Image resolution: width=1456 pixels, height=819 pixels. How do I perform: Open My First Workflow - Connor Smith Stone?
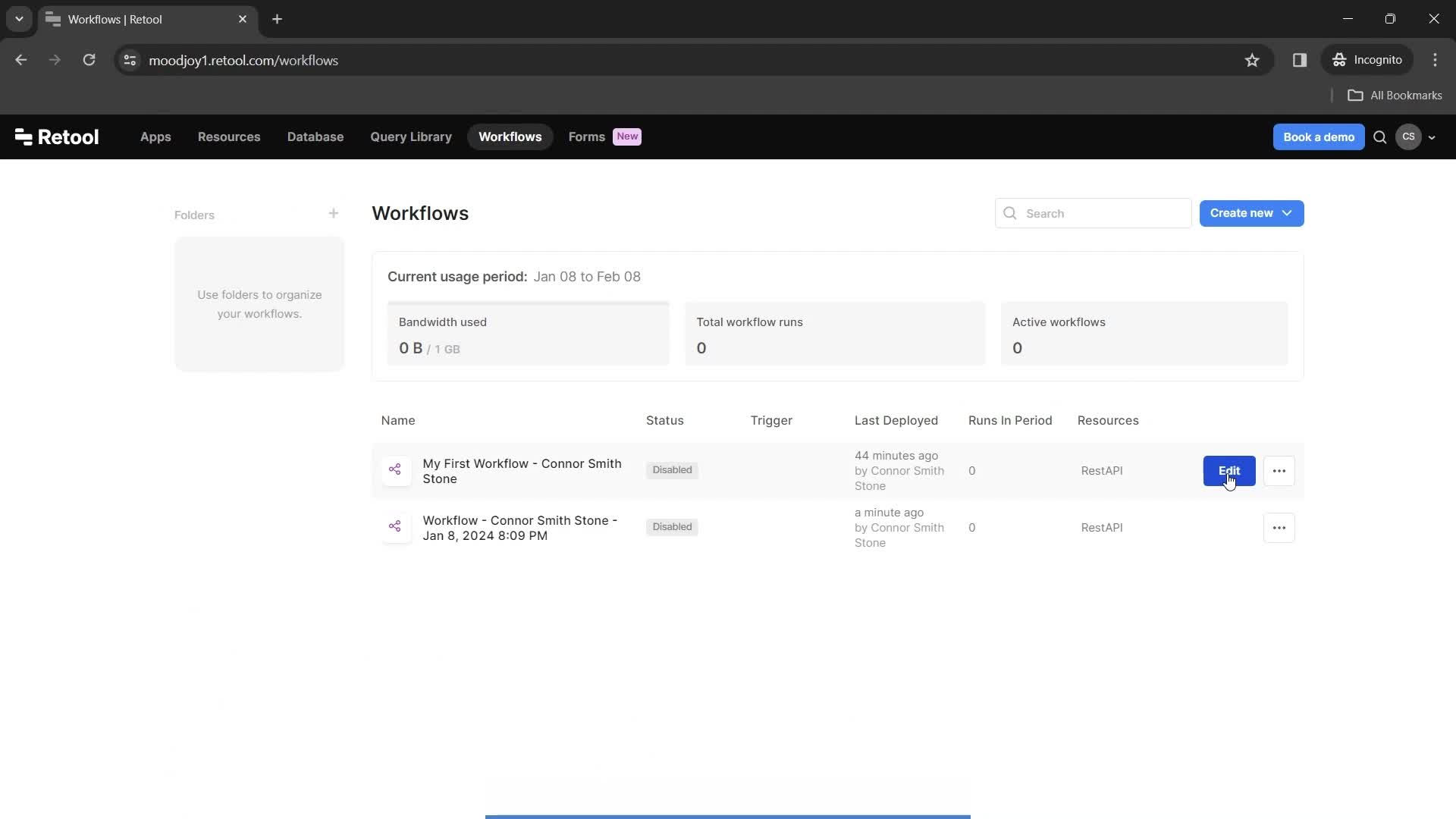pyautogui.click(x=522, y=471)
